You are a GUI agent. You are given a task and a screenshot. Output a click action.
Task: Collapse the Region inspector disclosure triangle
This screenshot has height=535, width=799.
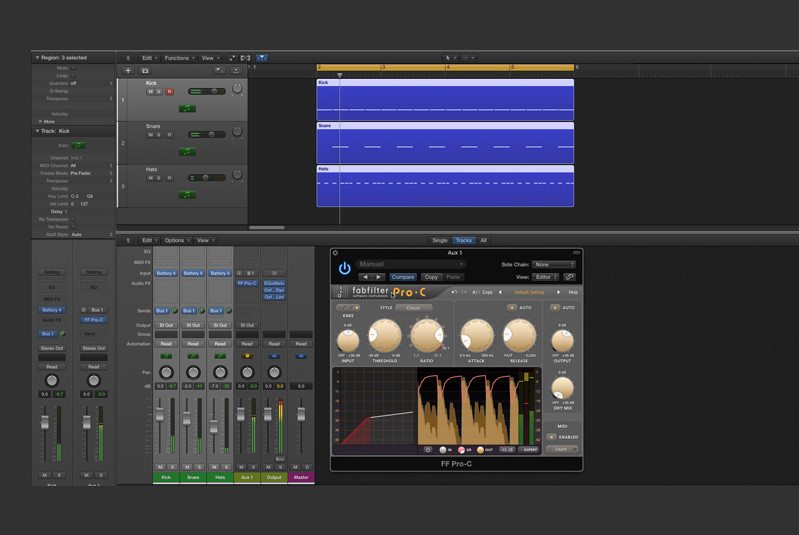pyautogui.click(x=37, y=58)
